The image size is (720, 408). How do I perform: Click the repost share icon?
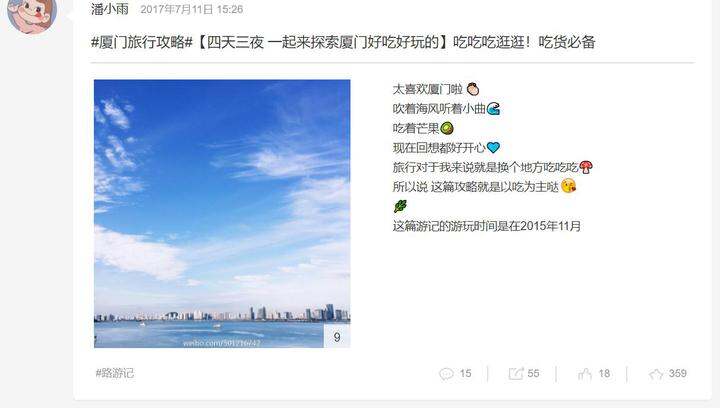516,374
